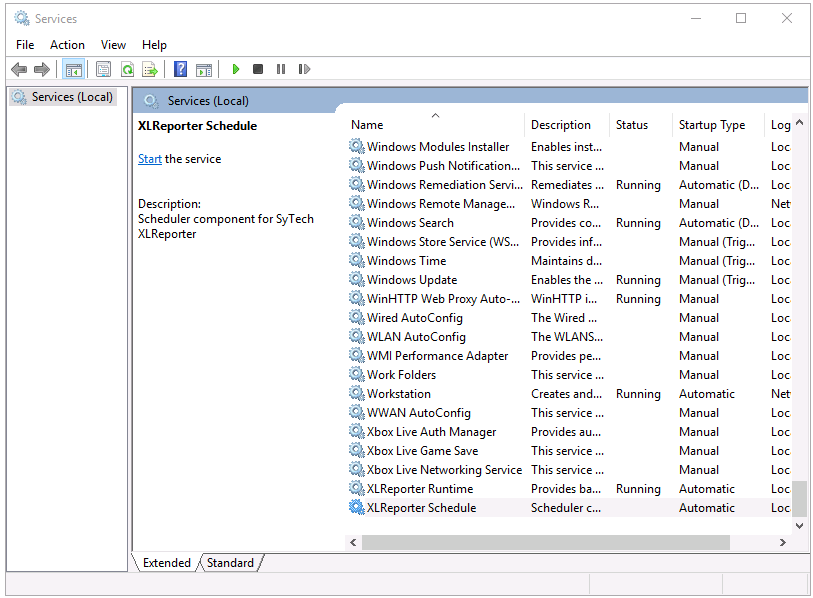The image size is (813, 598).
Task: Select the WWAN AutoConfig service row
Action: (569, 412)
